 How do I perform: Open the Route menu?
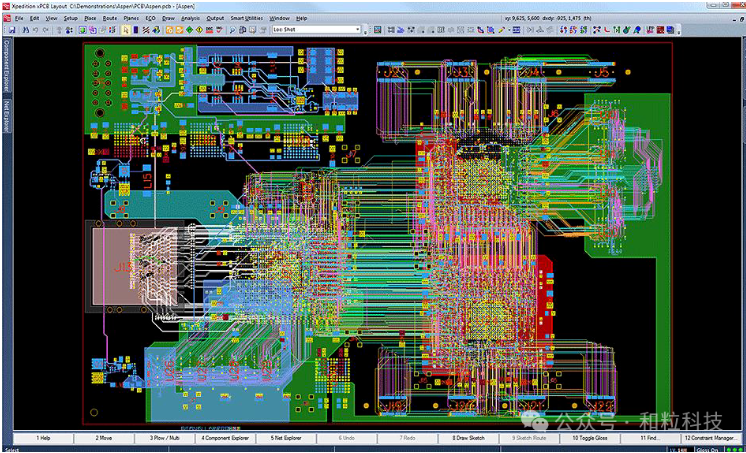coord(109,18)
